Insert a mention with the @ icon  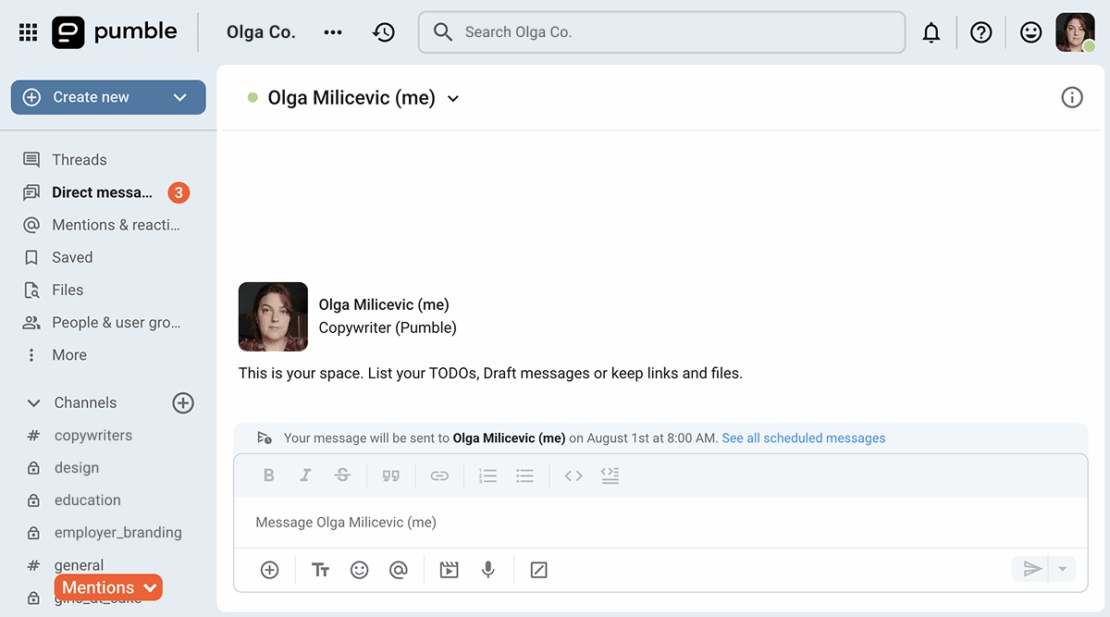tap(399, 570)
